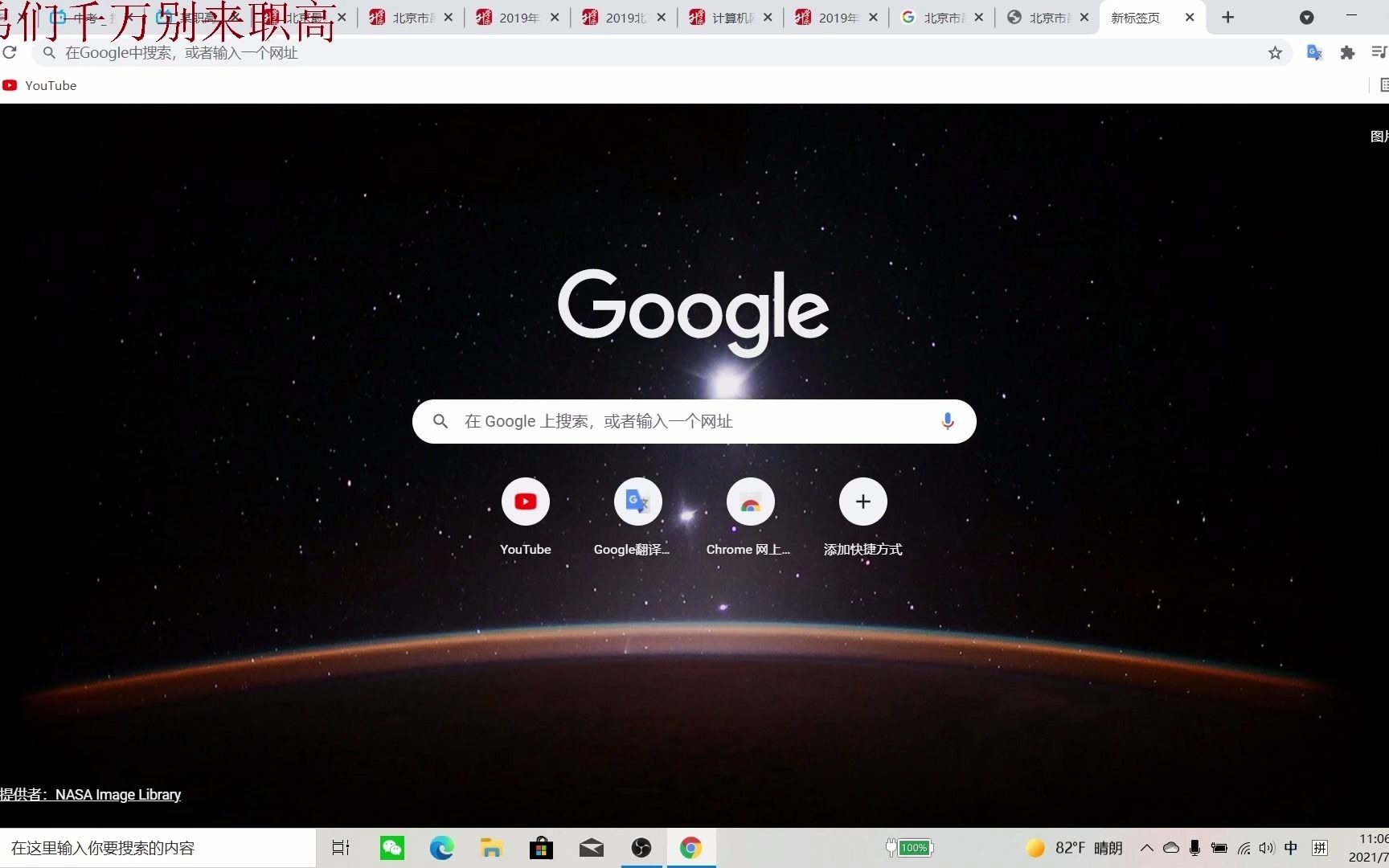Click the OneDrive cloud icon in tray
The image size is (1389, 868).
(1171, 848)
